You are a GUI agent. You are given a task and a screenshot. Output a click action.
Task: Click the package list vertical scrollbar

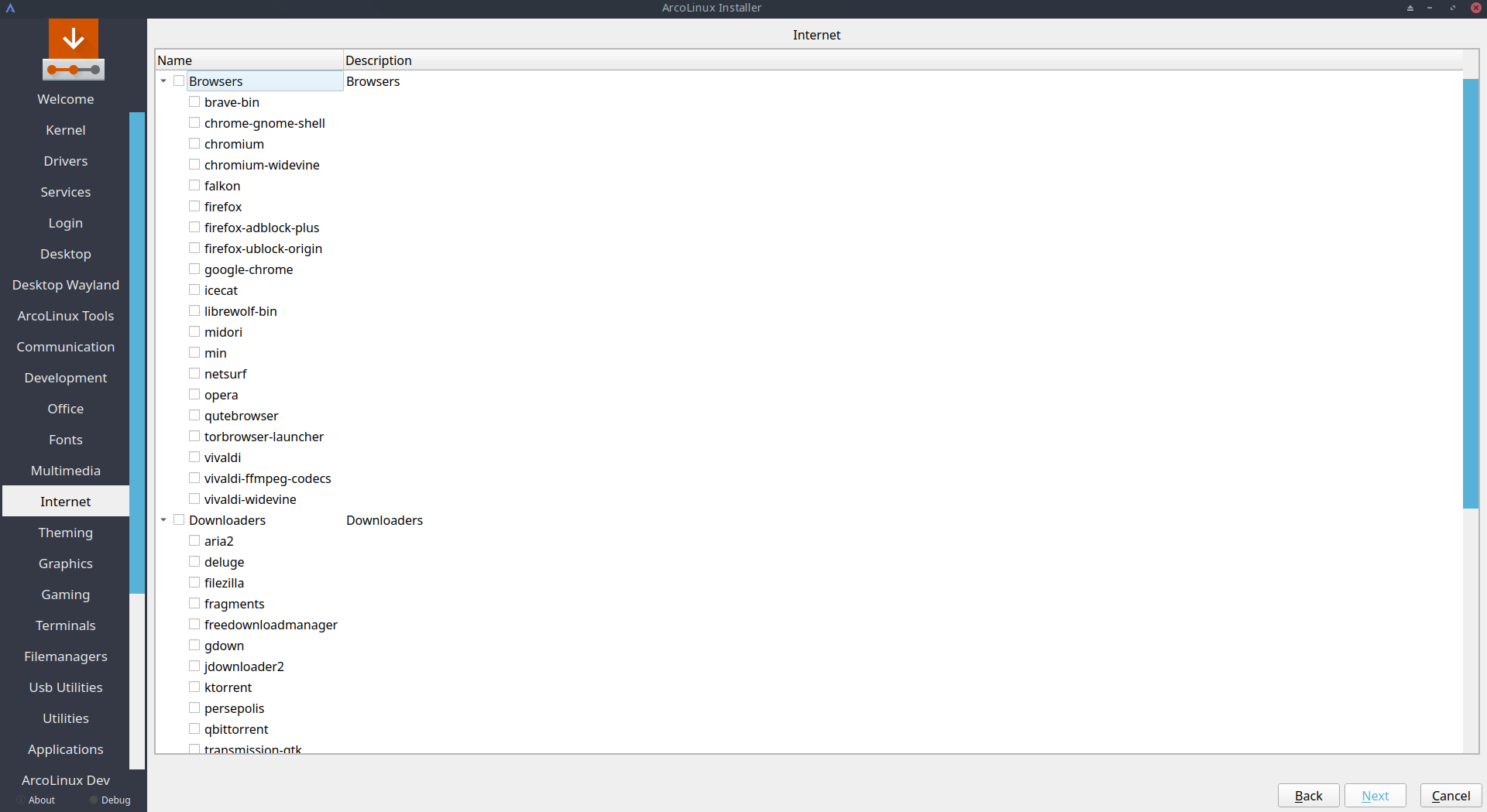(1471, 293)
